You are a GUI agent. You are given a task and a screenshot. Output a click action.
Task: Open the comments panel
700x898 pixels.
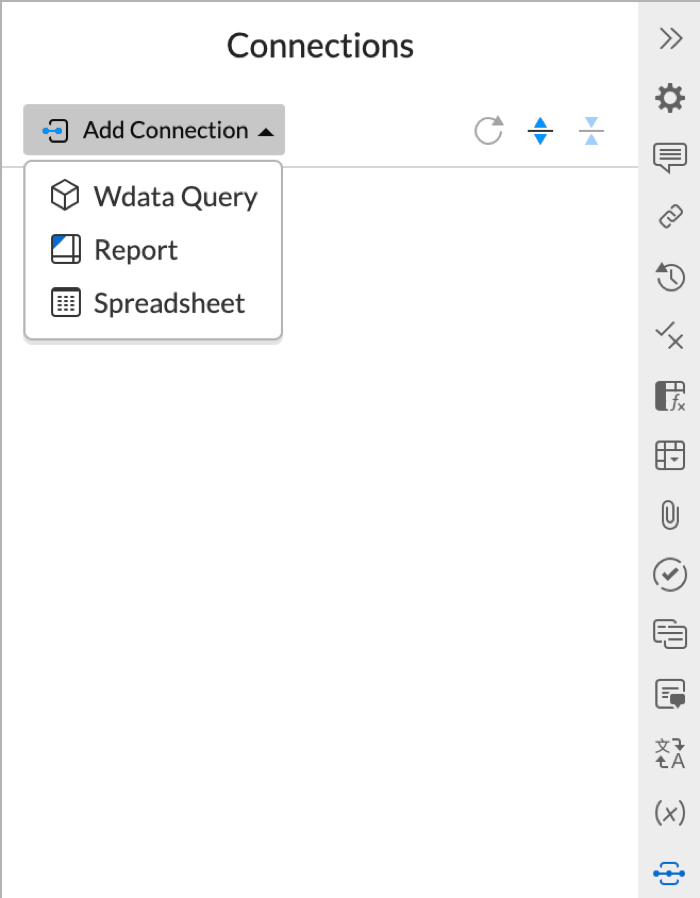coord(669,157)
